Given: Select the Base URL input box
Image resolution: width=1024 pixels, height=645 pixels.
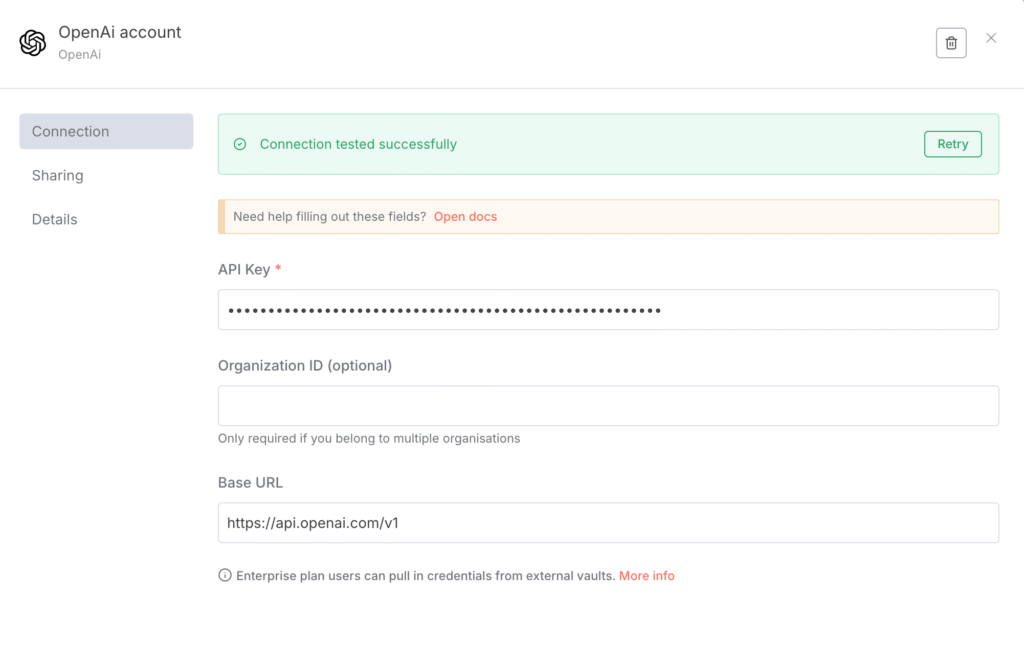Looking at the screenshot, I should tap(608, 523).
